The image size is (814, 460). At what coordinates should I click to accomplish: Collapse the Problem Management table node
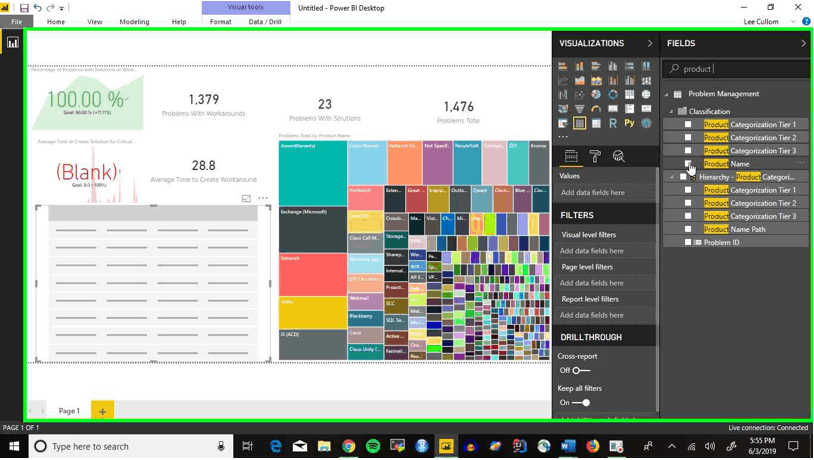[x=667, y=94]
